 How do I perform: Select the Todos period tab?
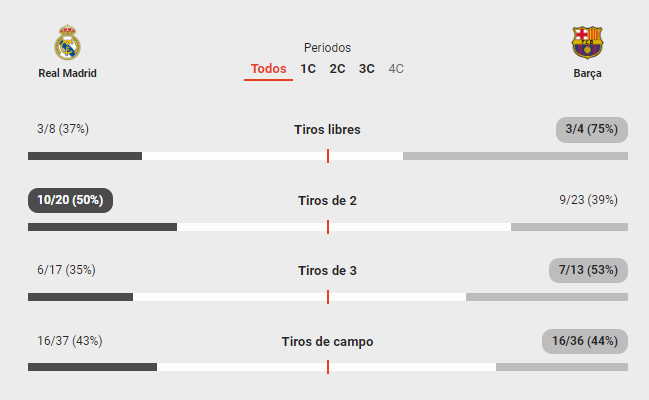click(x=268, y=69)
